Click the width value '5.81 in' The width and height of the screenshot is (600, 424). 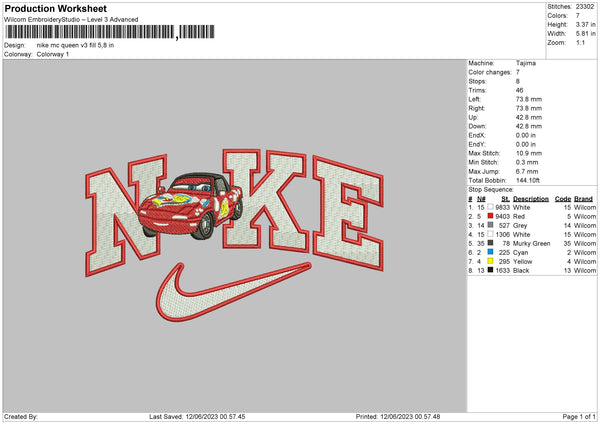click(x=585, y=34)
